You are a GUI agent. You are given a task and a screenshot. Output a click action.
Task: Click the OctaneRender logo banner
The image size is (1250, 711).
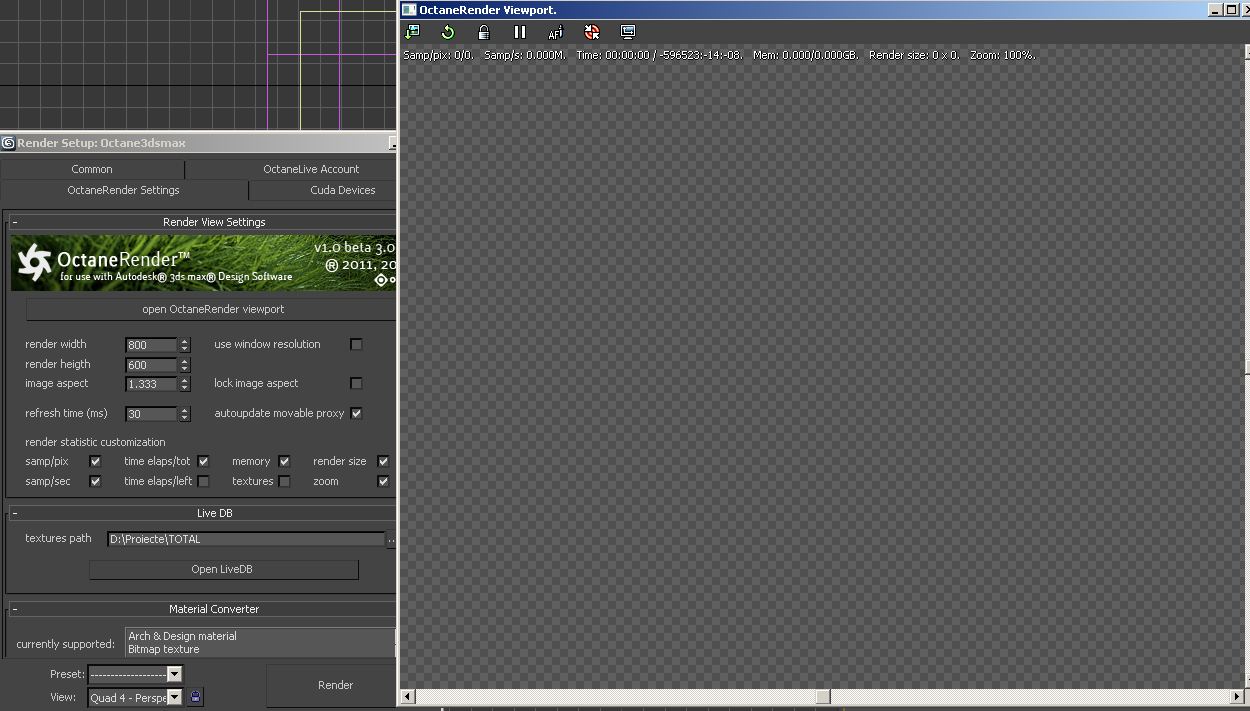point(204,263)
